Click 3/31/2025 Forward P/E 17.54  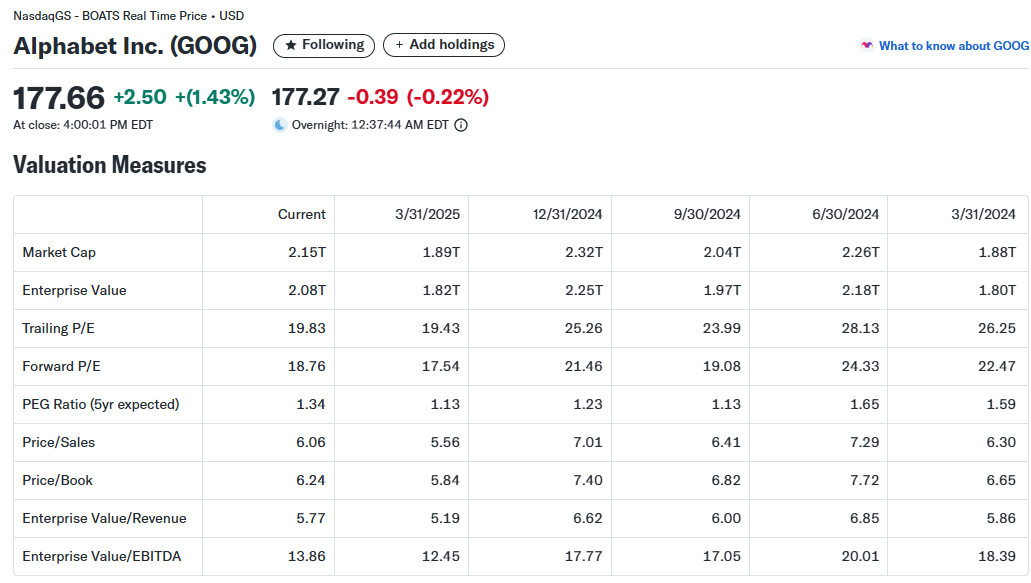pos(441,366)
